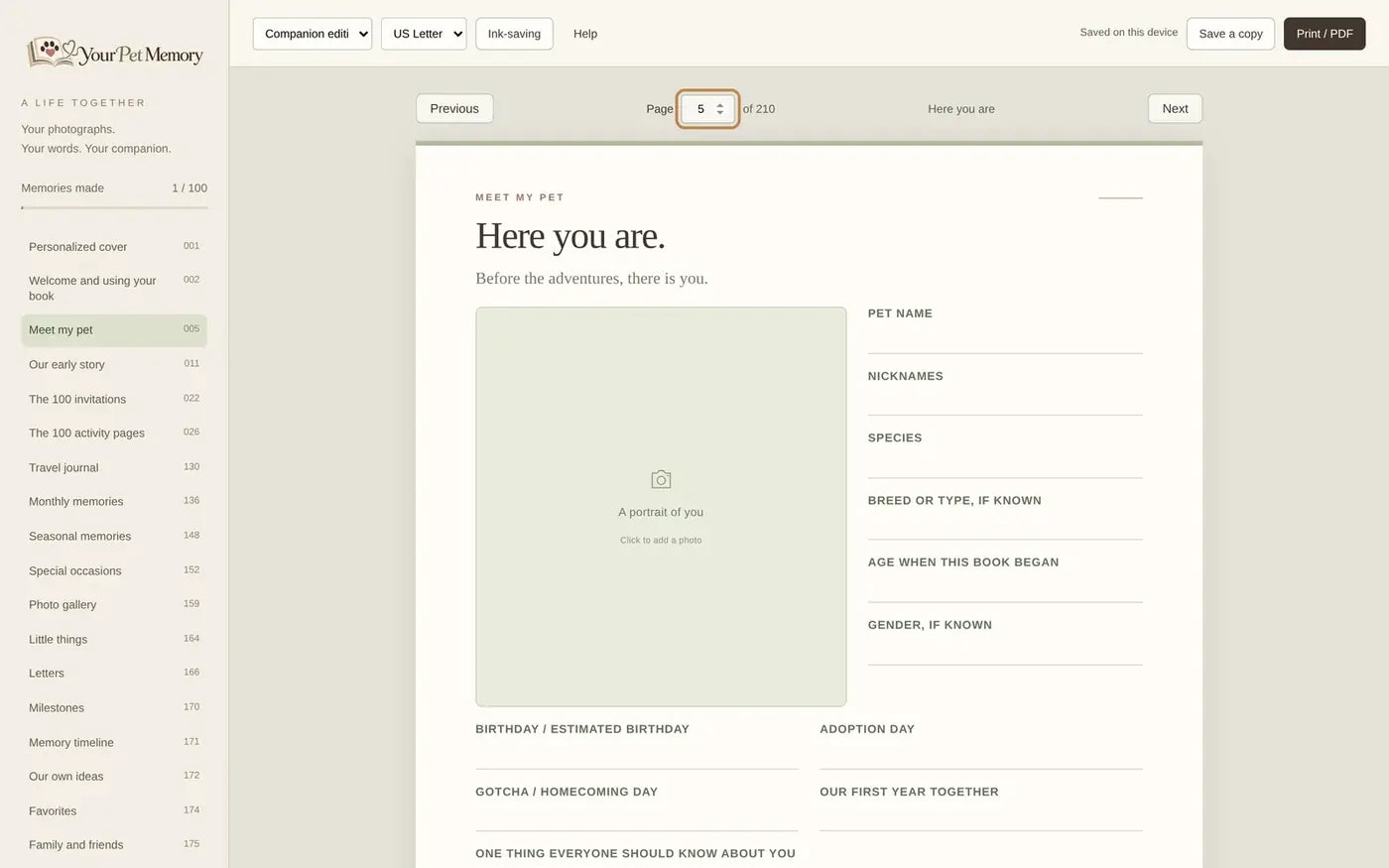Open The 100 activity pages section

tap(114, 433)
